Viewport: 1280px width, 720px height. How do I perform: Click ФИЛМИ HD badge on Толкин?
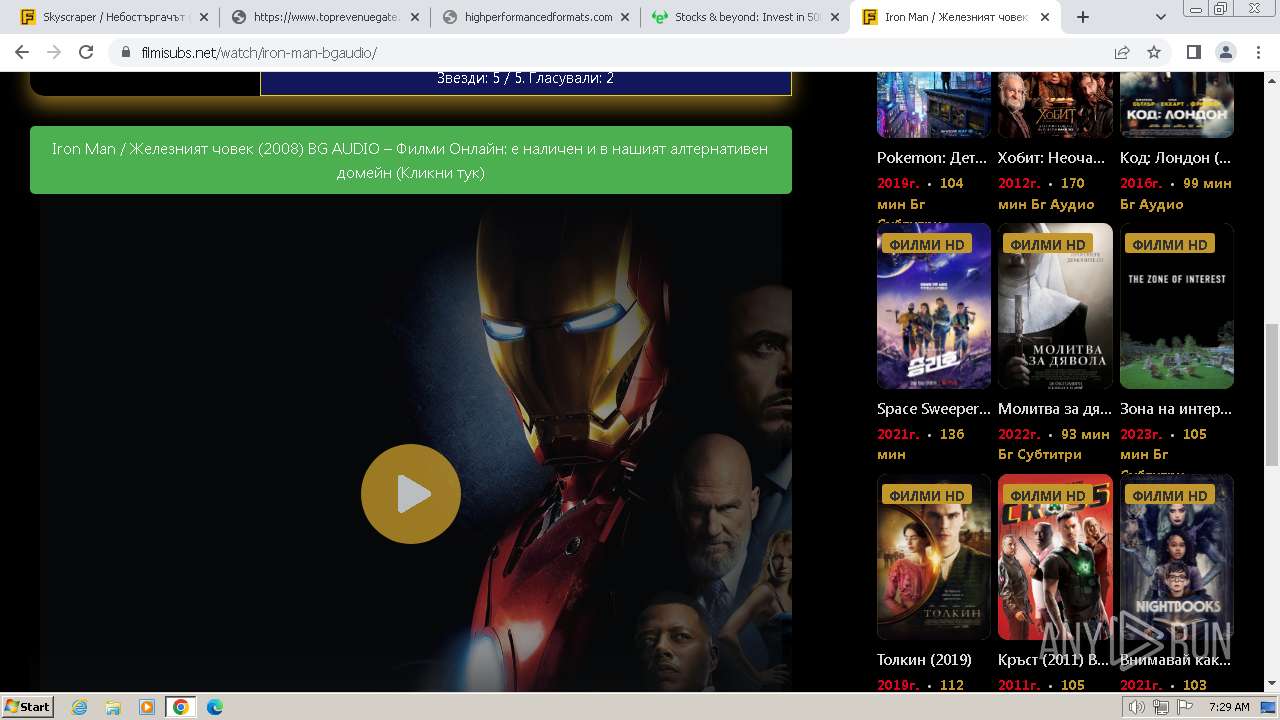pos(927,495)
